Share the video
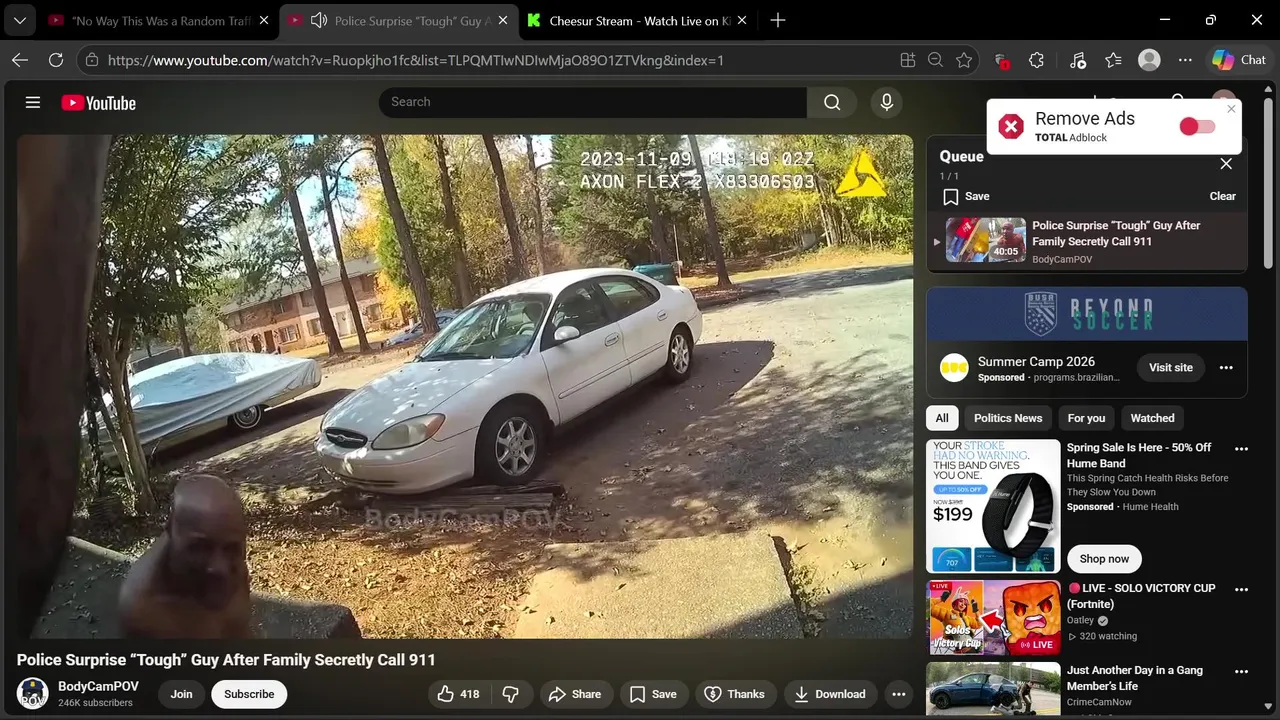The height and width of the screenshot is (720, 1280). click(575, 694)
